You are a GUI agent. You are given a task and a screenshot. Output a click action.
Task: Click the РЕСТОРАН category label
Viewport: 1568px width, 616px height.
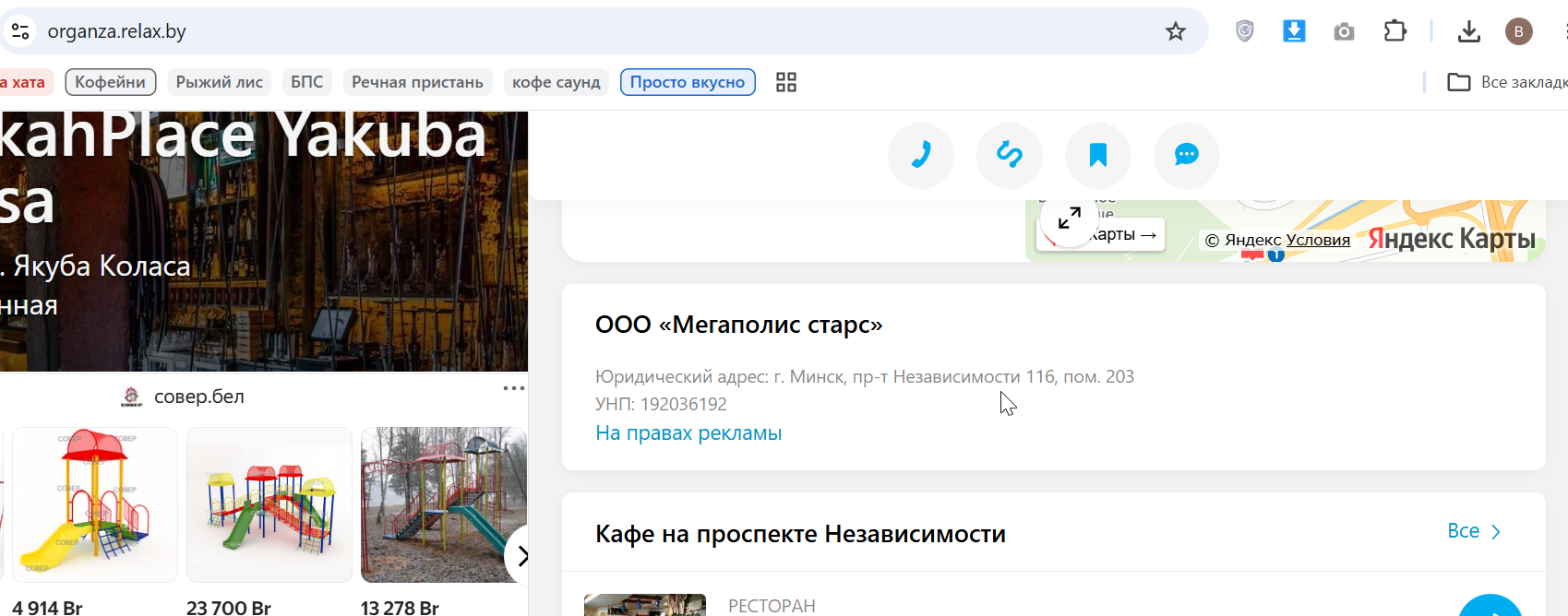(x=772, y=606)
